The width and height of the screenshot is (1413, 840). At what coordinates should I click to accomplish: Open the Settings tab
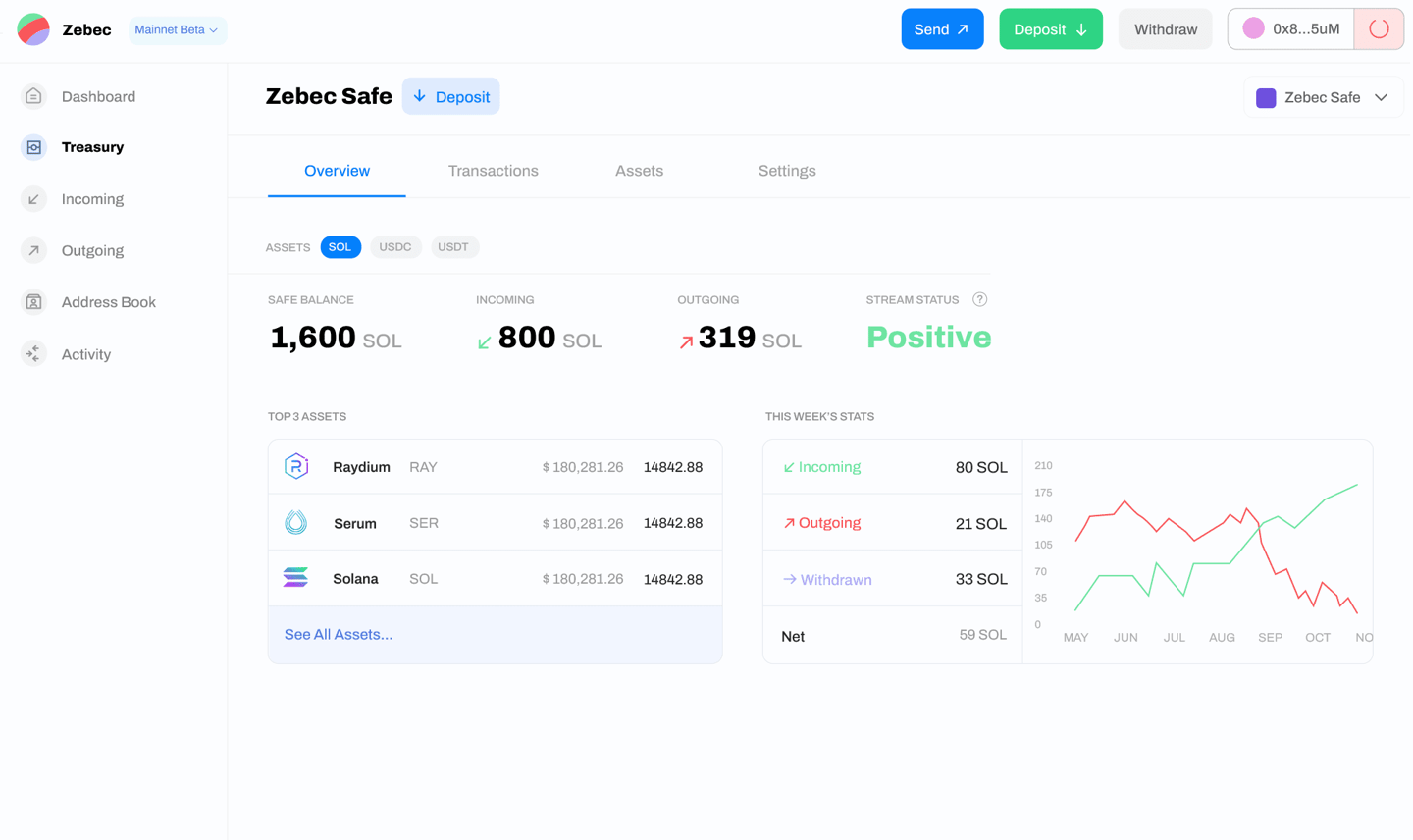coord(786,171)
